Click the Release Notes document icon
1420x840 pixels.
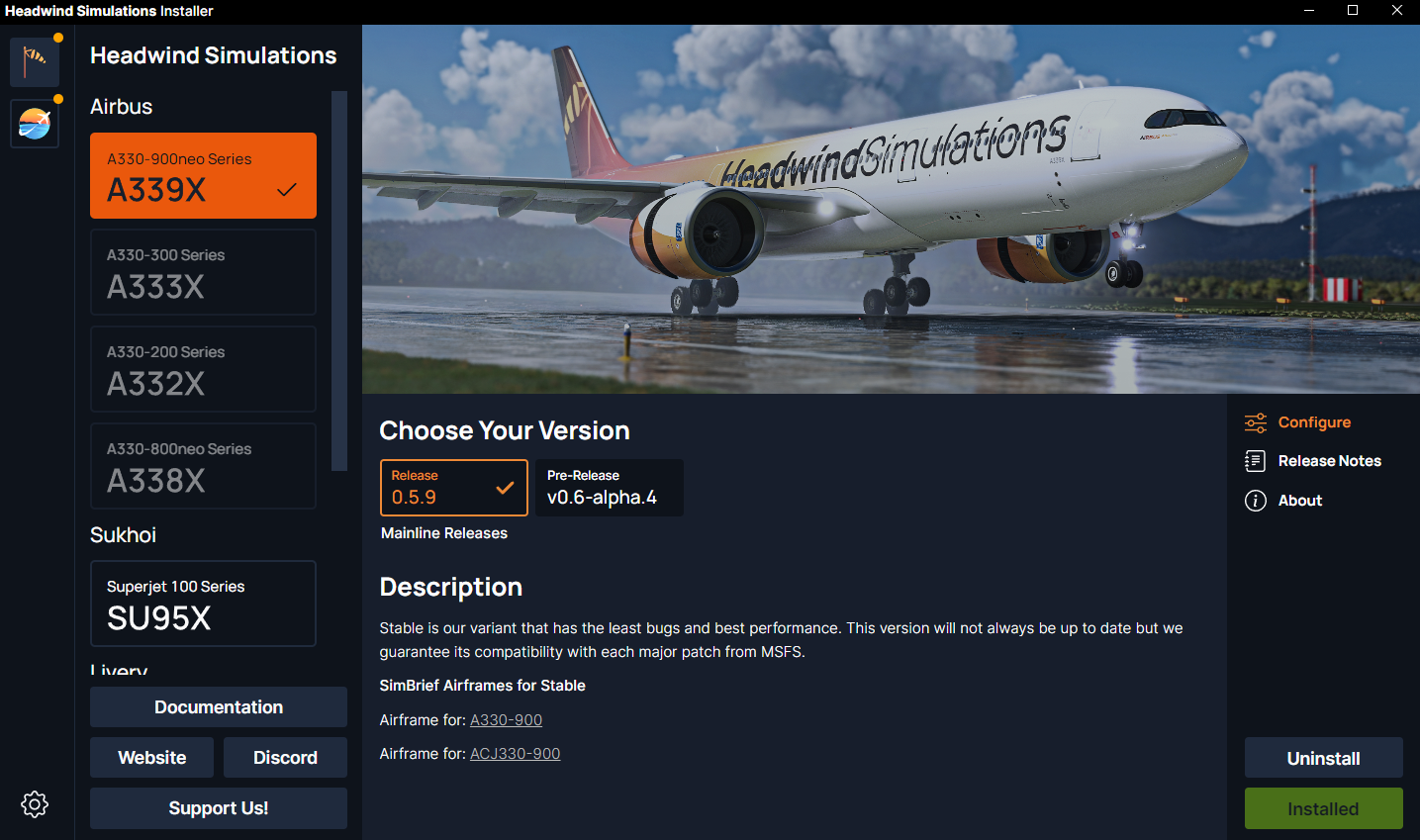[1256, 461]
